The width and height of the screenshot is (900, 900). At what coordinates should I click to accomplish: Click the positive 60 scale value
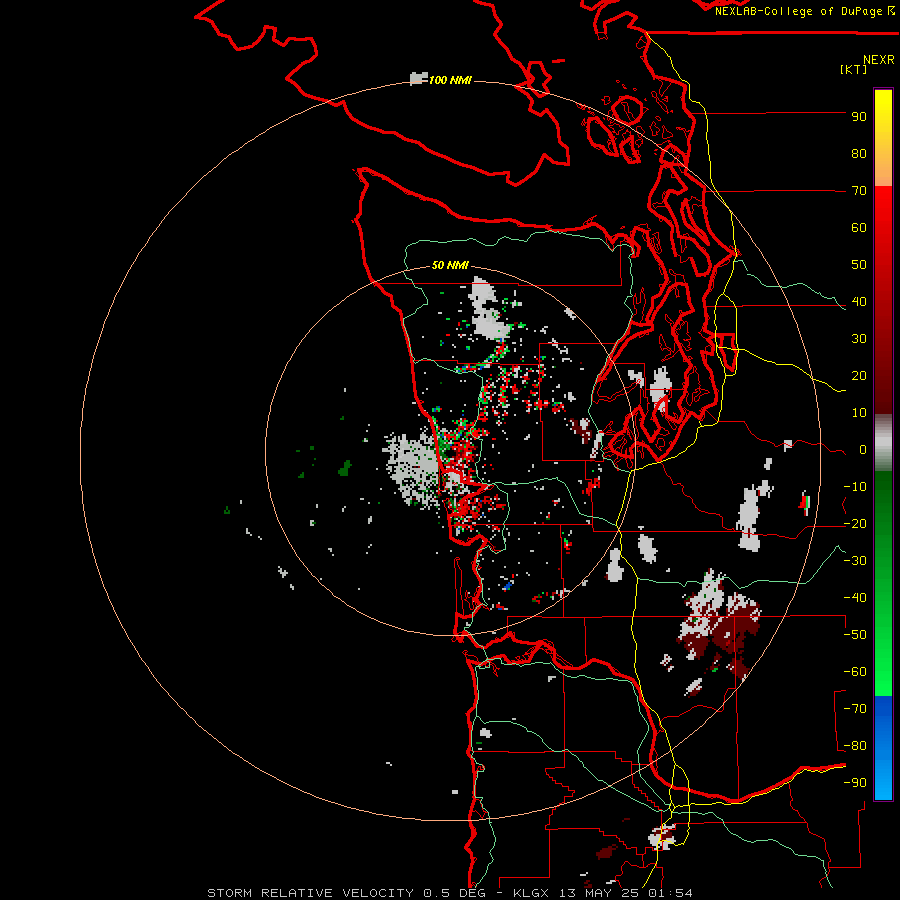(859, 228)
